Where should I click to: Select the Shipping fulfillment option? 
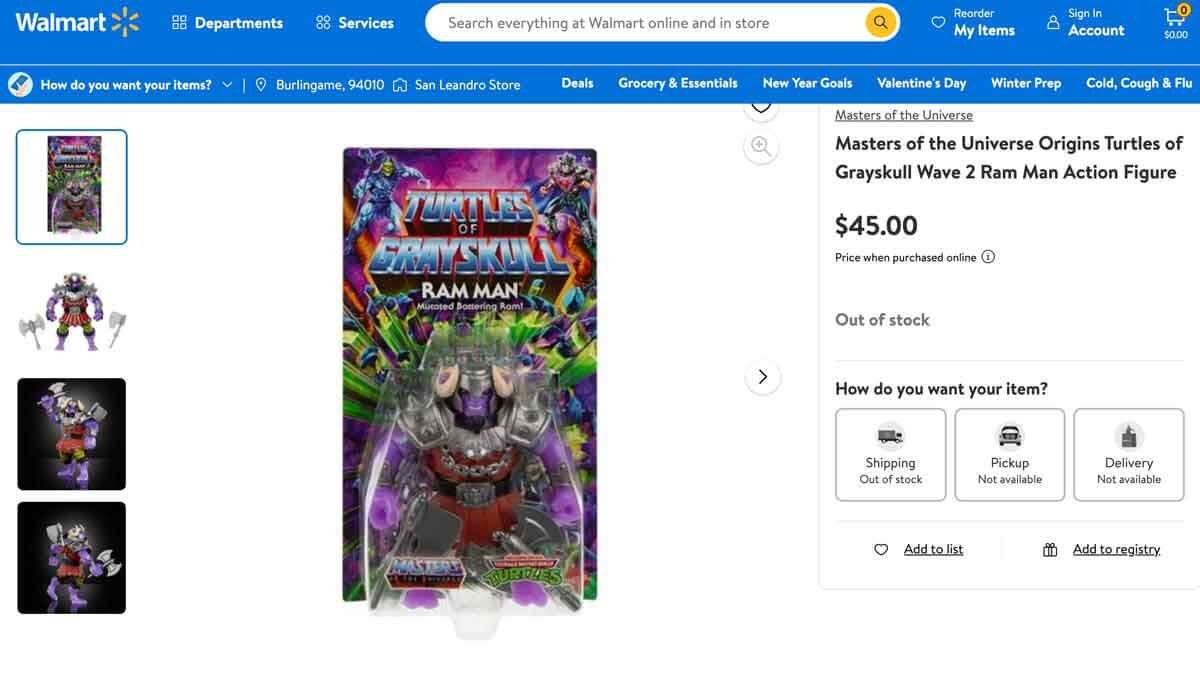point(890,454)
